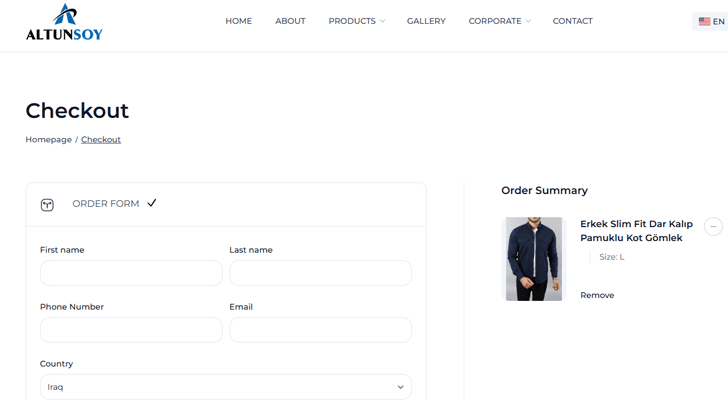Screen dimensions: 728x400
Task: Remove the item from order summary
Action: tap(597, 295)
